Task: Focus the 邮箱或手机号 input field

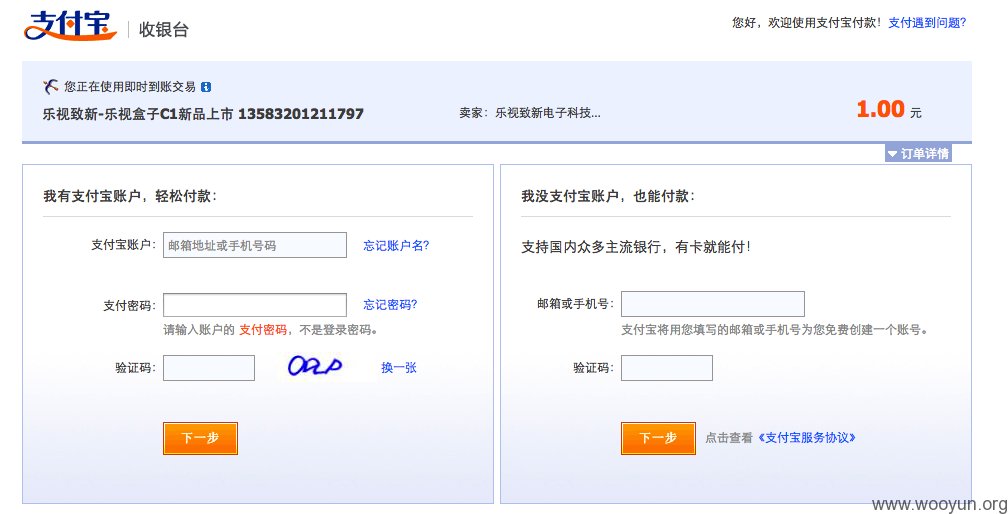Action: coord(712,304)
